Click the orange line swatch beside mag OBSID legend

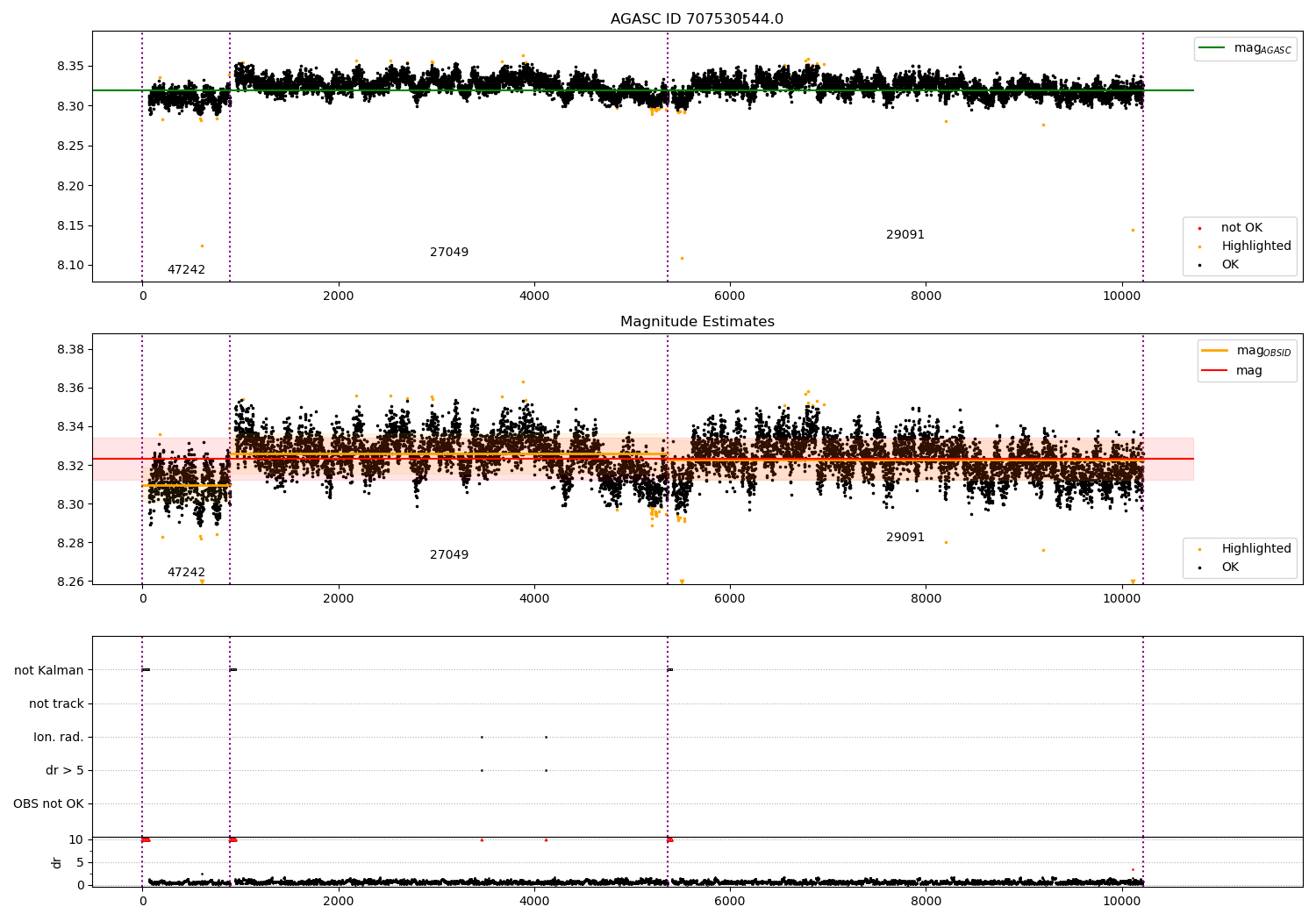pos(1214,351)
